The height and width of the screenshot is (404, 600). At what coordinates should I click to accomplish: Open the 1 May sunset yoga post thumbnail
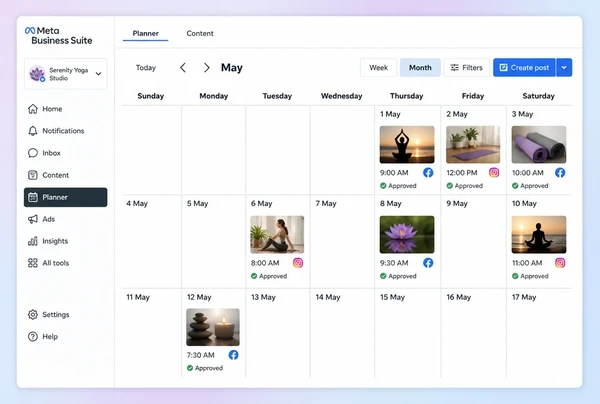pyautogui.click(x=407, y=145)
